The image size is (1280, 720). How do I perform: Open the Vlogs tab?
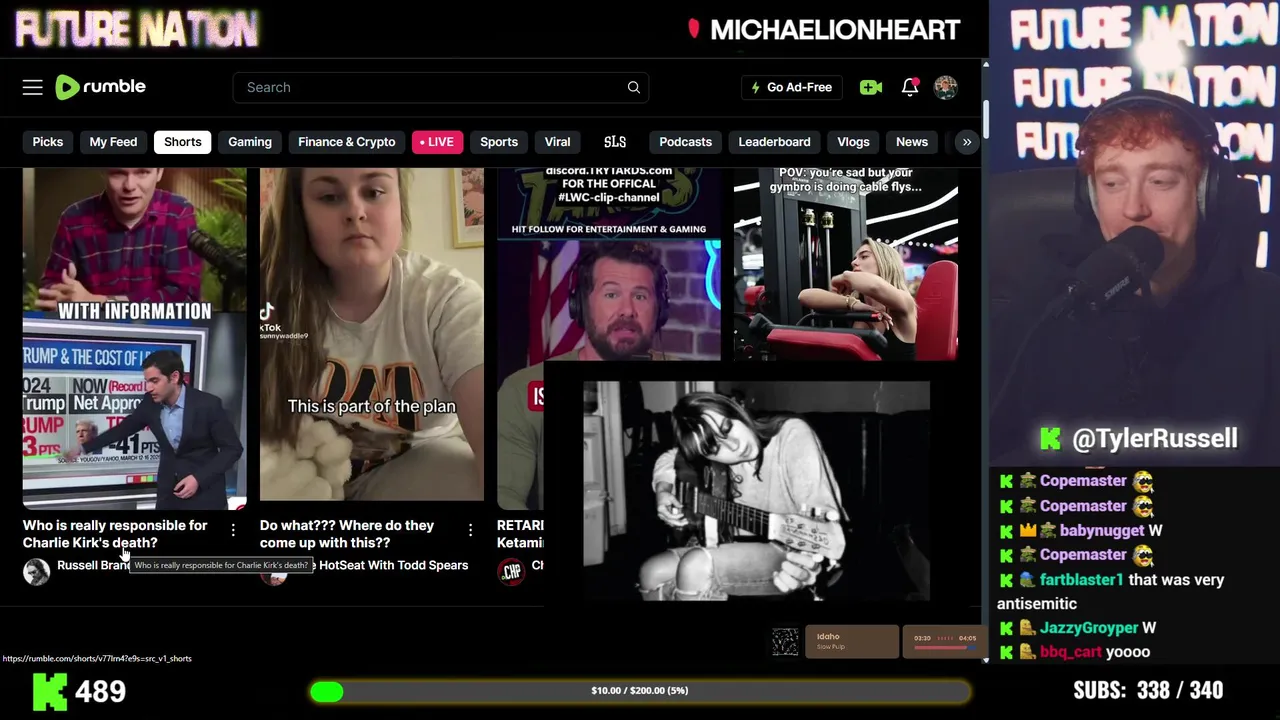click(853, 142)
